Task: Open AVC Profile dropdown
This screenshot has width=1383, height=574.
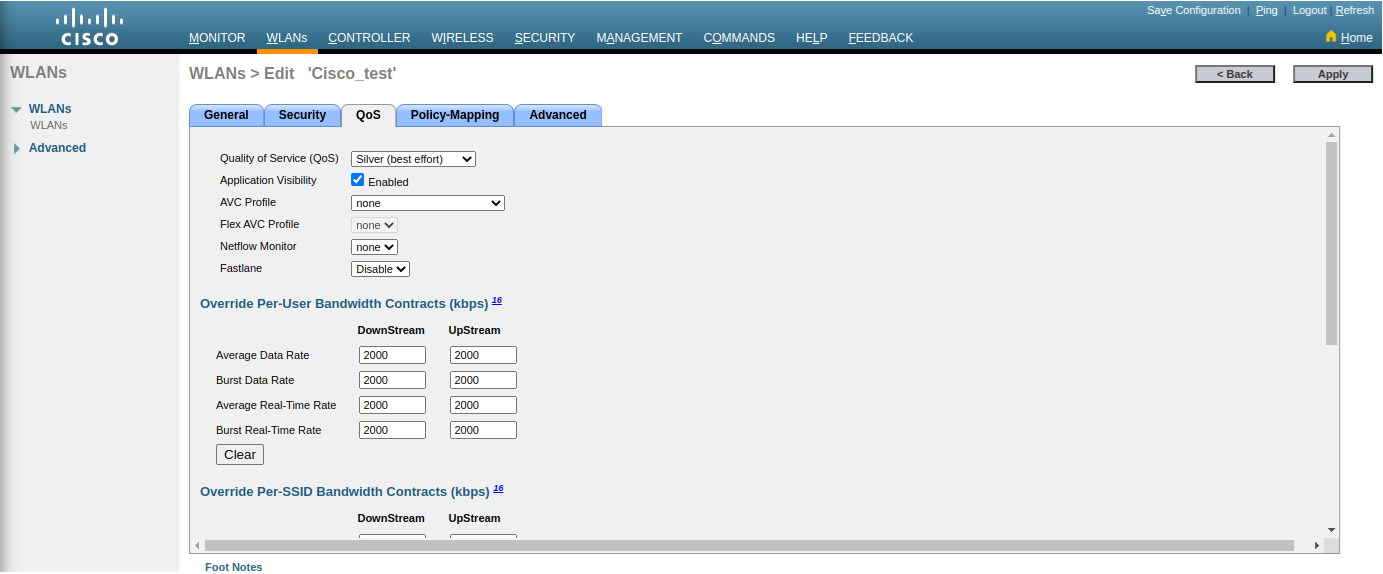Action: point(428,203)
